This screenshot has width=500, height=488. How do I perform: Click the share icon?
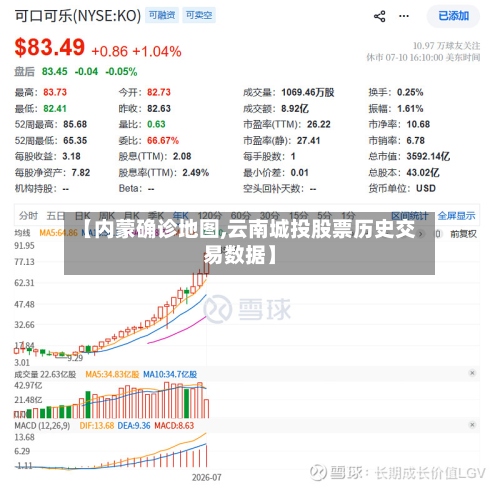pyautogui.click(x=379, y=16)
